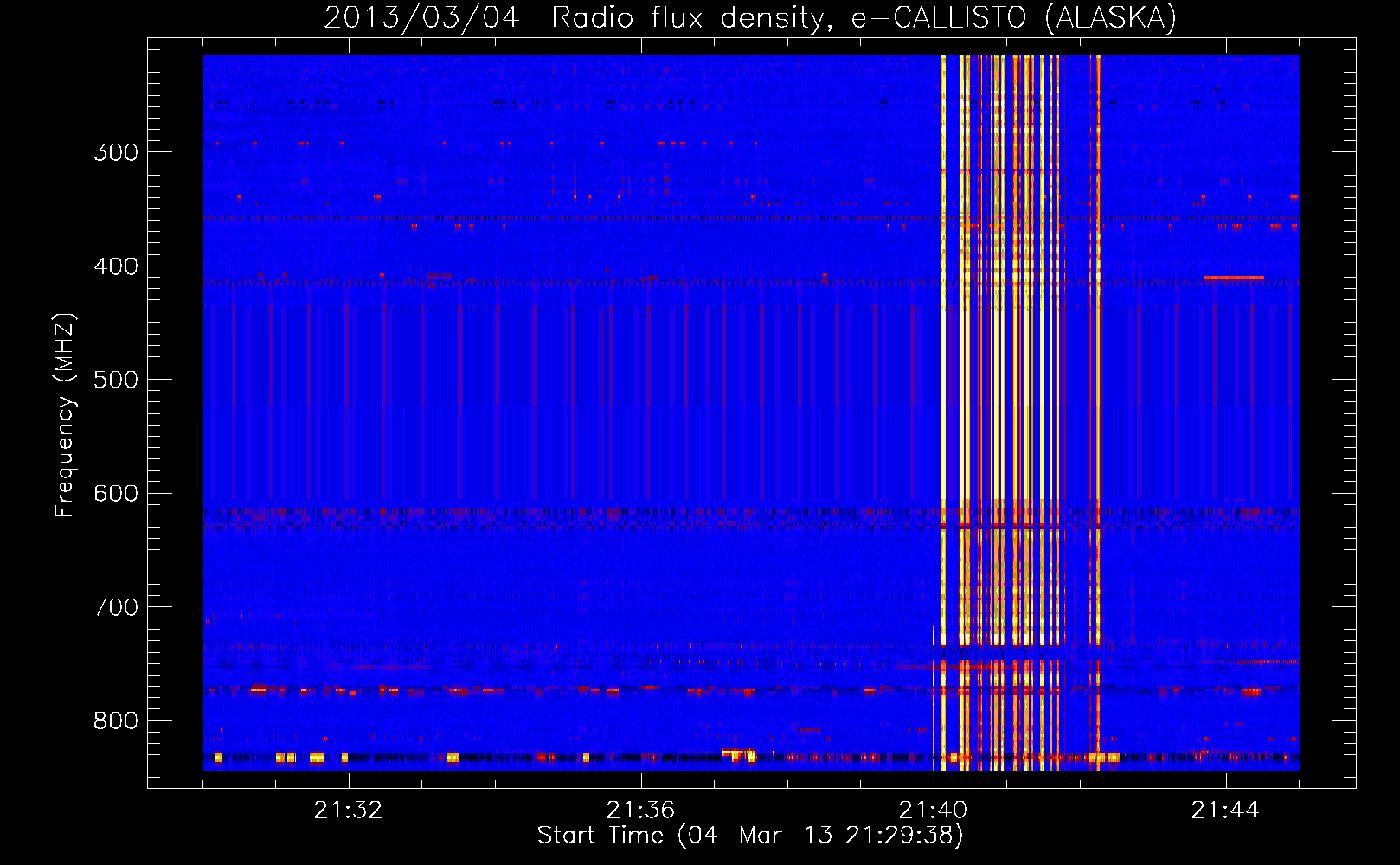Image resolution: width=1400 pixels, height=865 pixels.
Task: Click the 600 frequency tick label
Action: click(116, 494)
